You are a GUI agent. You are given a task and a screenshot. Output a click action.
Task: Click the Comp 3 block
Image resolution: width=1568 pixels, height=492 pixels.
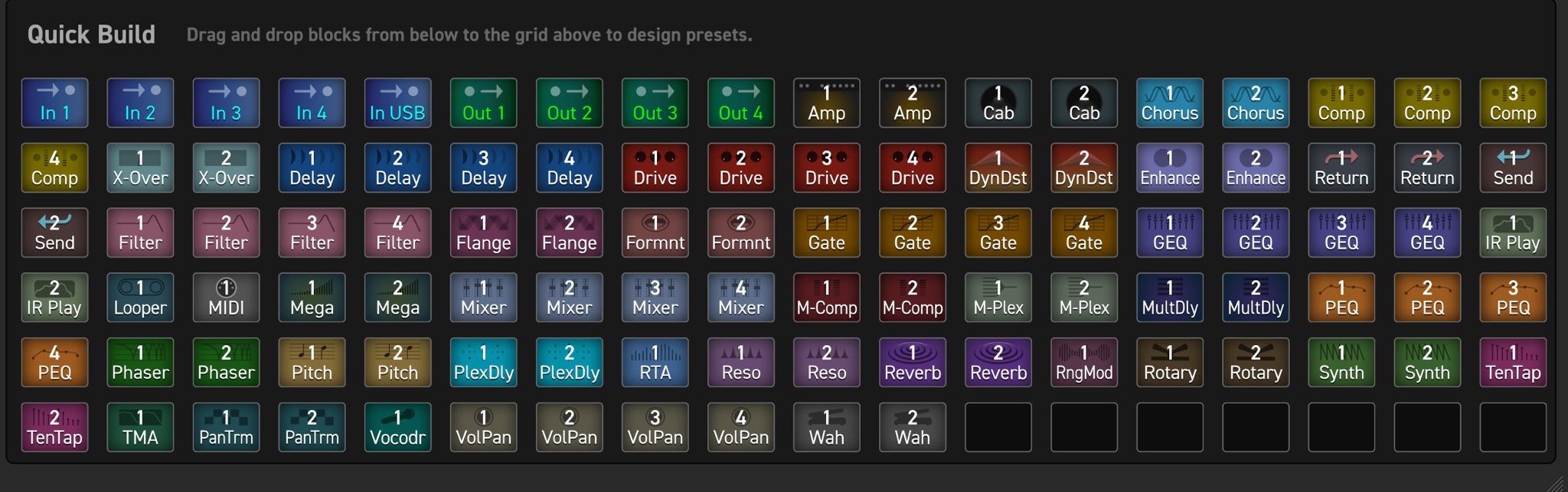click(x=1512, y=103)
